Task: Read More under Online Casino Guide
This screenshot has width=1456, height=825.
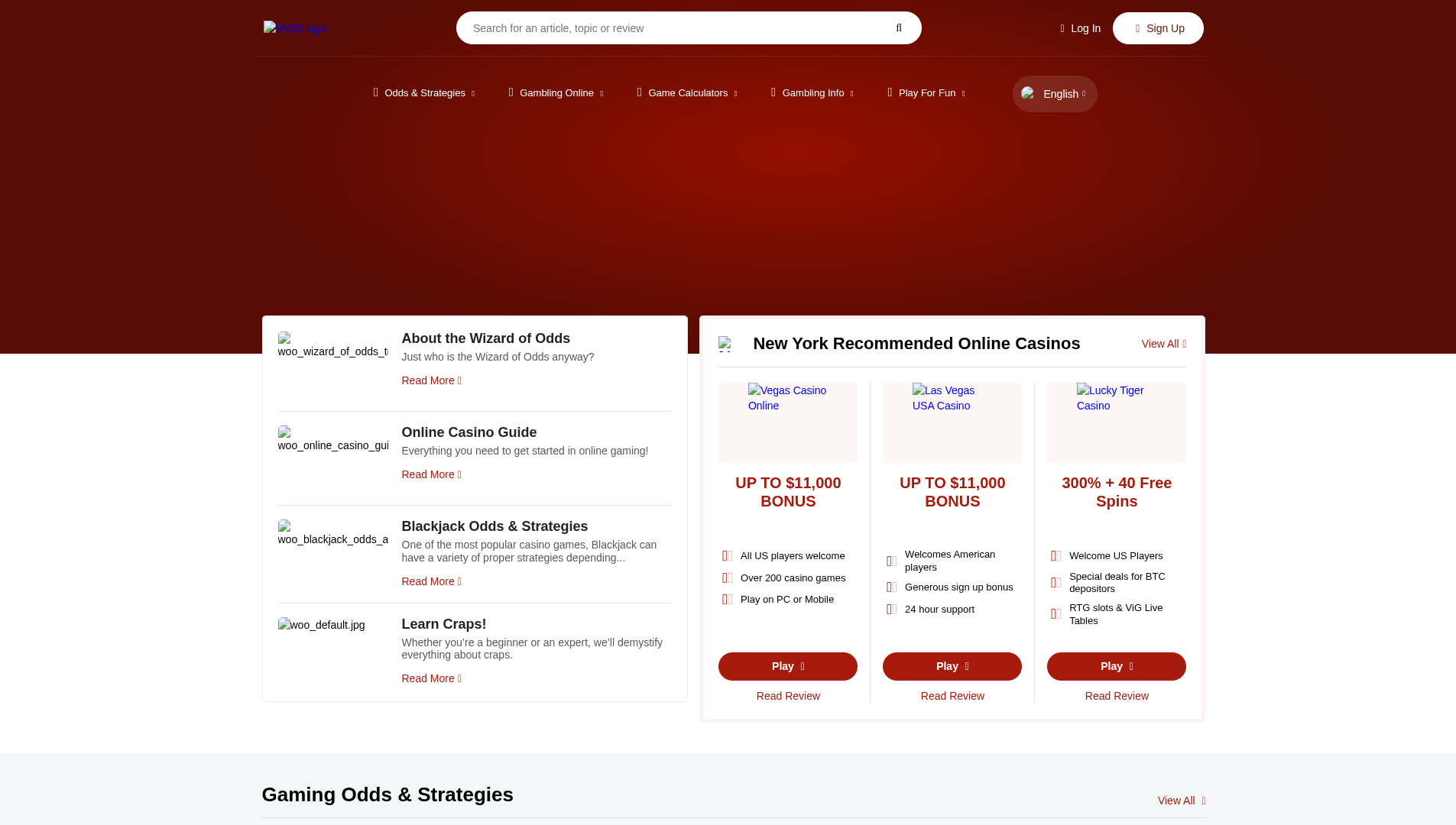Action: 432,474
